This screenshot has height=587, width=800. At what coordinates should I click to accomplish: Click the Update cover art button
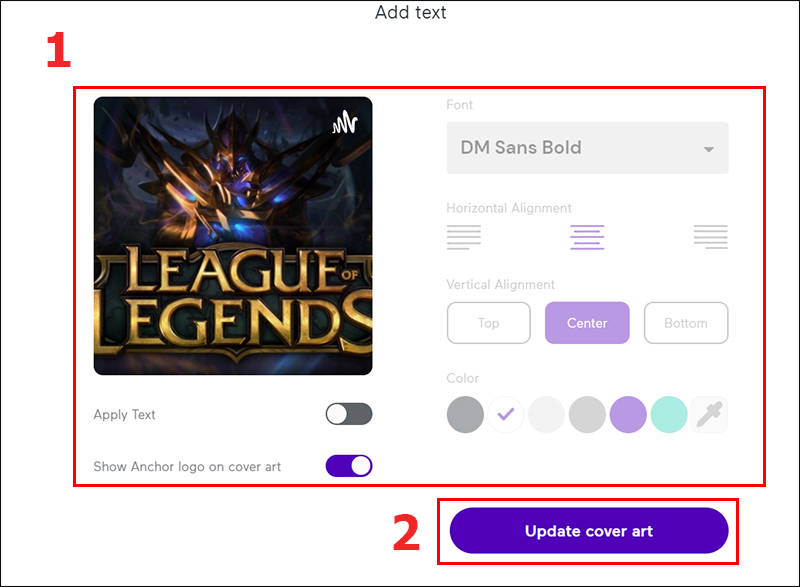pyautogui.click(x=589, y=531)
